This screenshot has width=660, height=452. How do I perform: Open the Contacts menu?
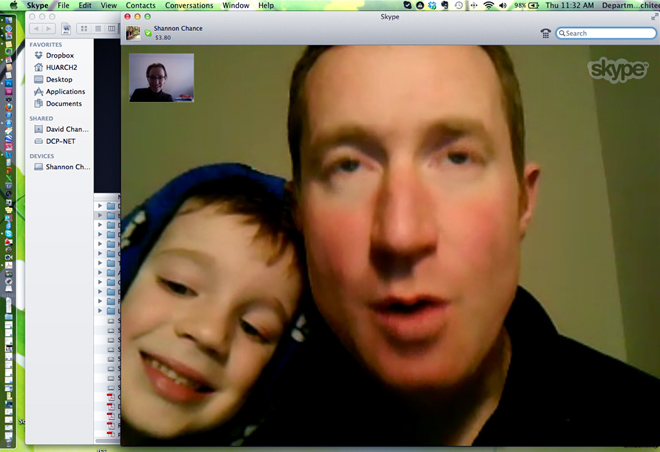[x=140, y=6]
